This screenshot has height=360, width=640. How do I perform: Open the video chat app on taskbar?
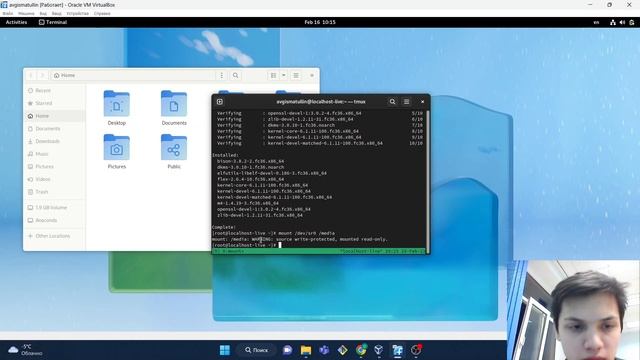tap(287, 350)
